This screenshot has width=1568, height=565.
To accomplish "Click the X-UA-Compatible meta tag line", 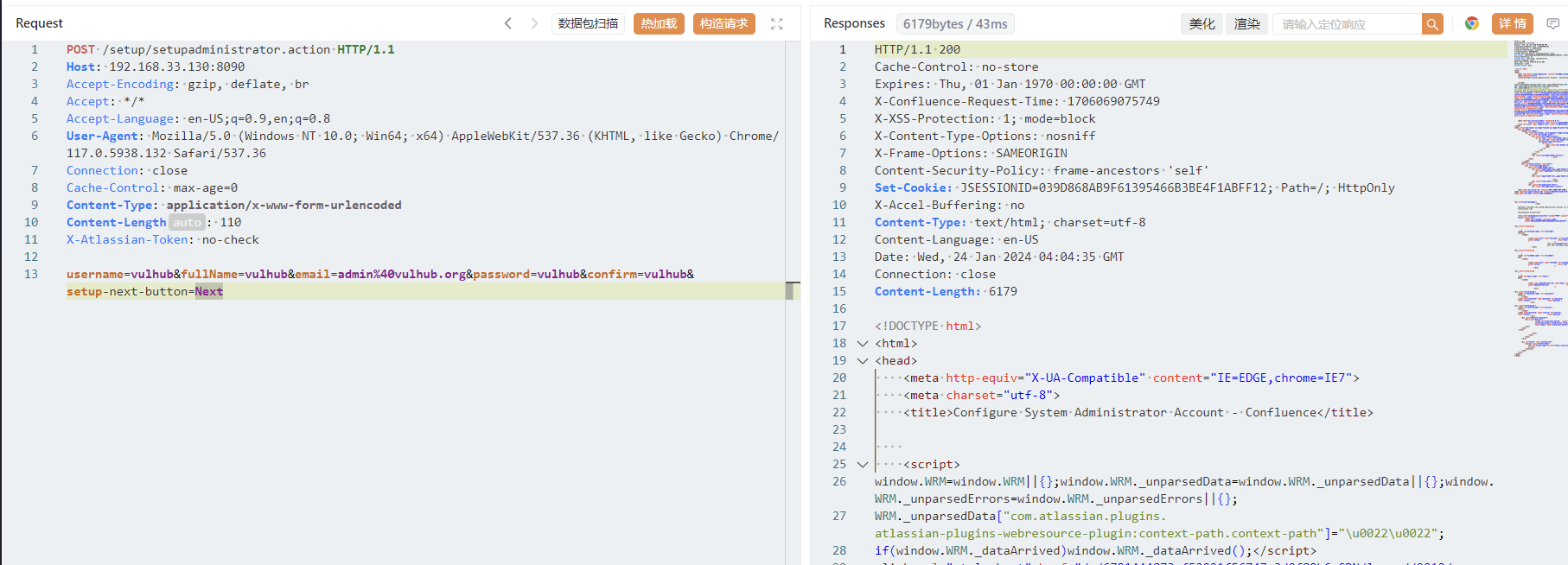I will 1131,378.
